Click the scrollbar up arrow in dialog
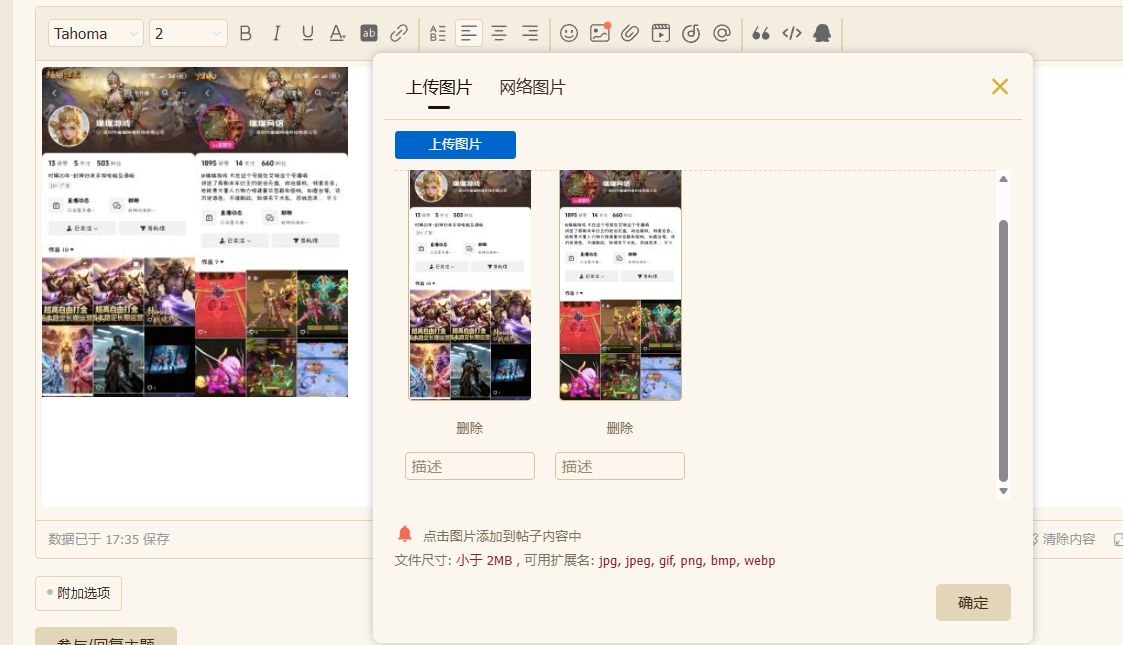The image size is (1123, 645). tap(1003, 179)
